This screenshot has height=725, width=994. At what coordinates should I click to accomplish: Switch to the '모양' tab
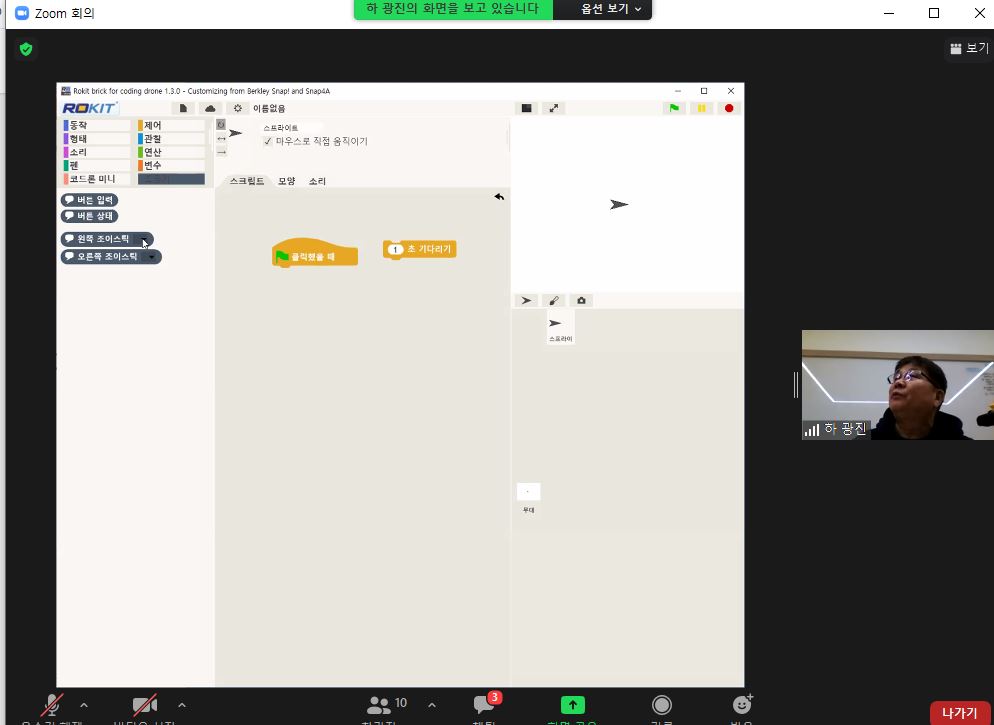click(x=286, y=181)
